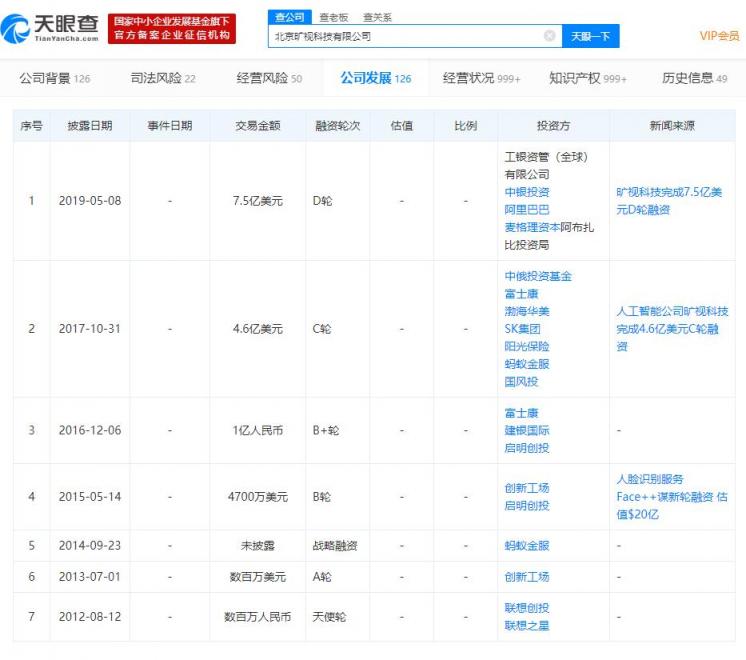Open the 经营状况 999+ tab
Image resolution: width=746 pixels, height=660 pixels.
tap(481, 78)
